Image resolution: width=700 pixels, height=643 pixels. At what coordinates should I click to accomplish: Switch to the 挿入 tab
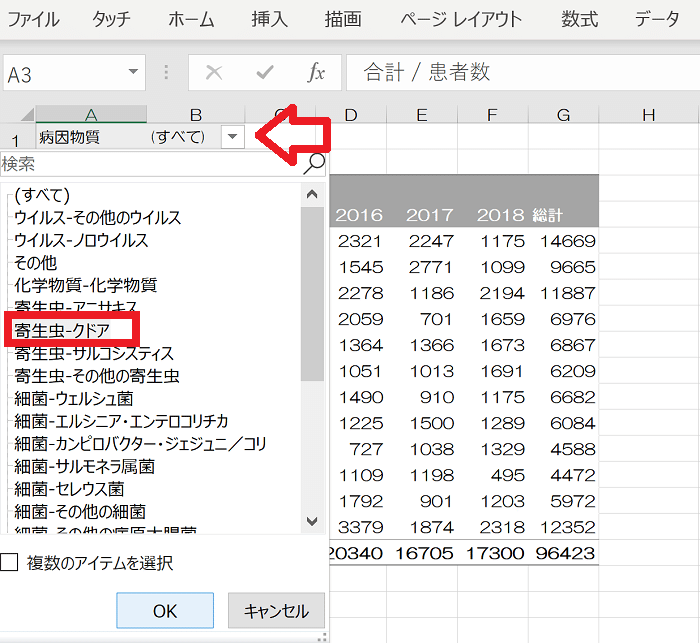269,20
